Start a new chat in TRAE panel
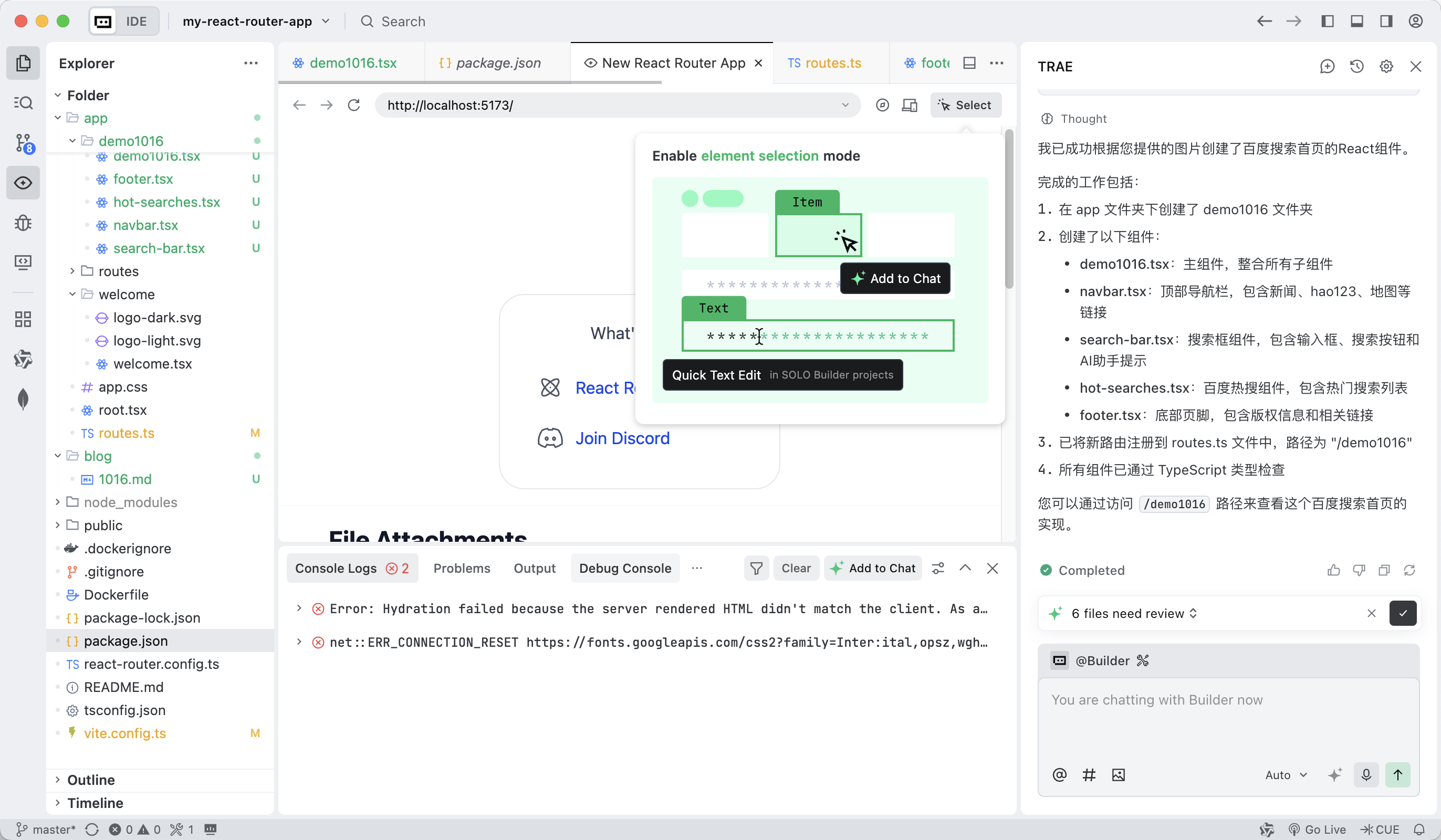Viewport: 1441px width, 840px height. 1327,66
